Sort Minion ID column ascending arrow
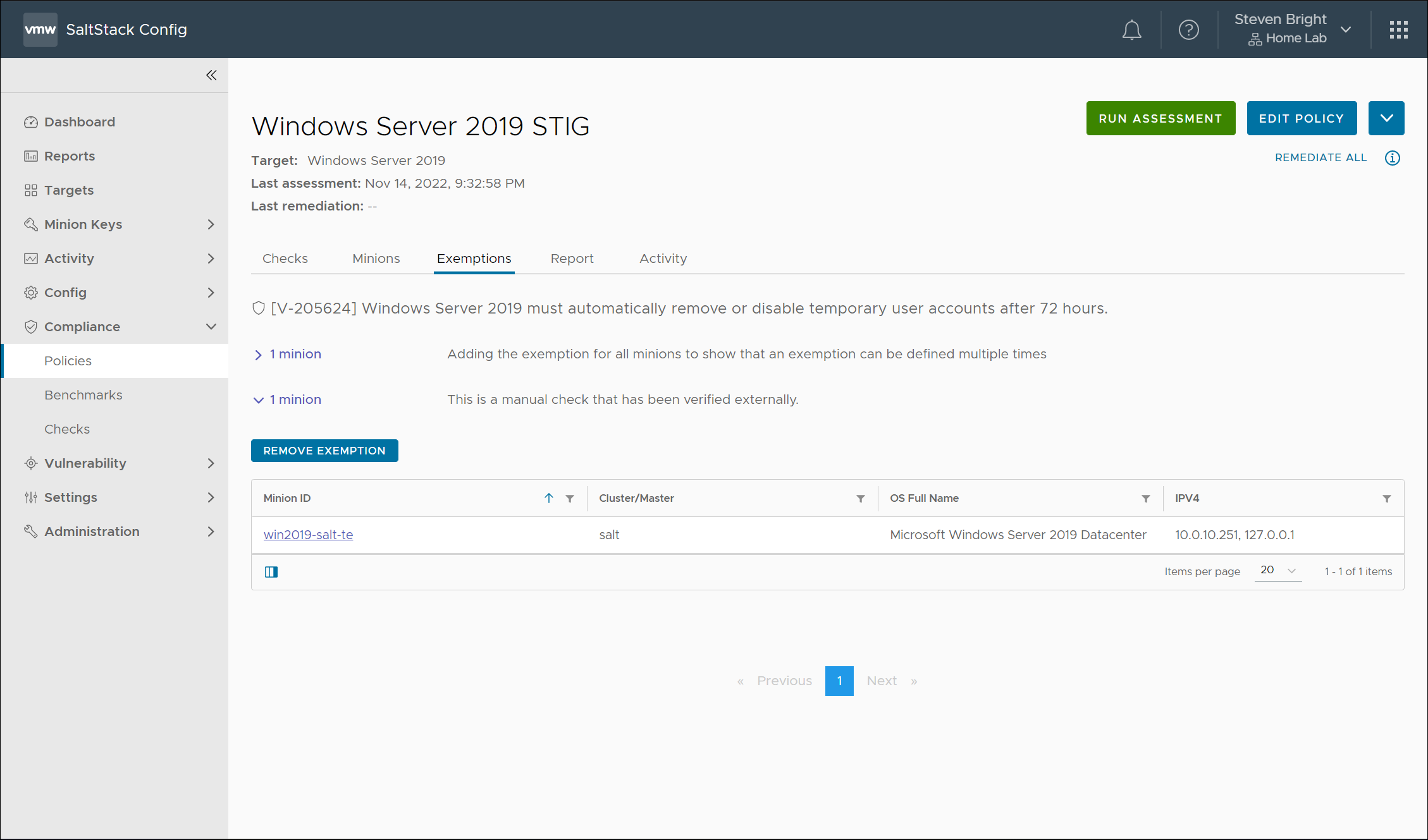Viewport: 1428px width, 840px height. [x=549, y=498]
